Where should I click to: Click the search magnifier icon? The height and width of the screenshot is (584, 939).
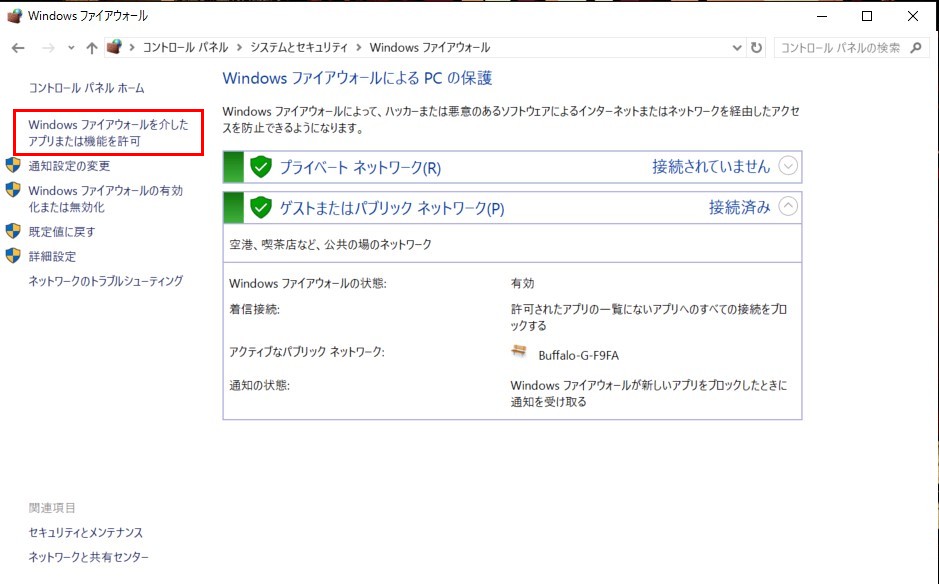pyautogui.click(x=915, y=48)
